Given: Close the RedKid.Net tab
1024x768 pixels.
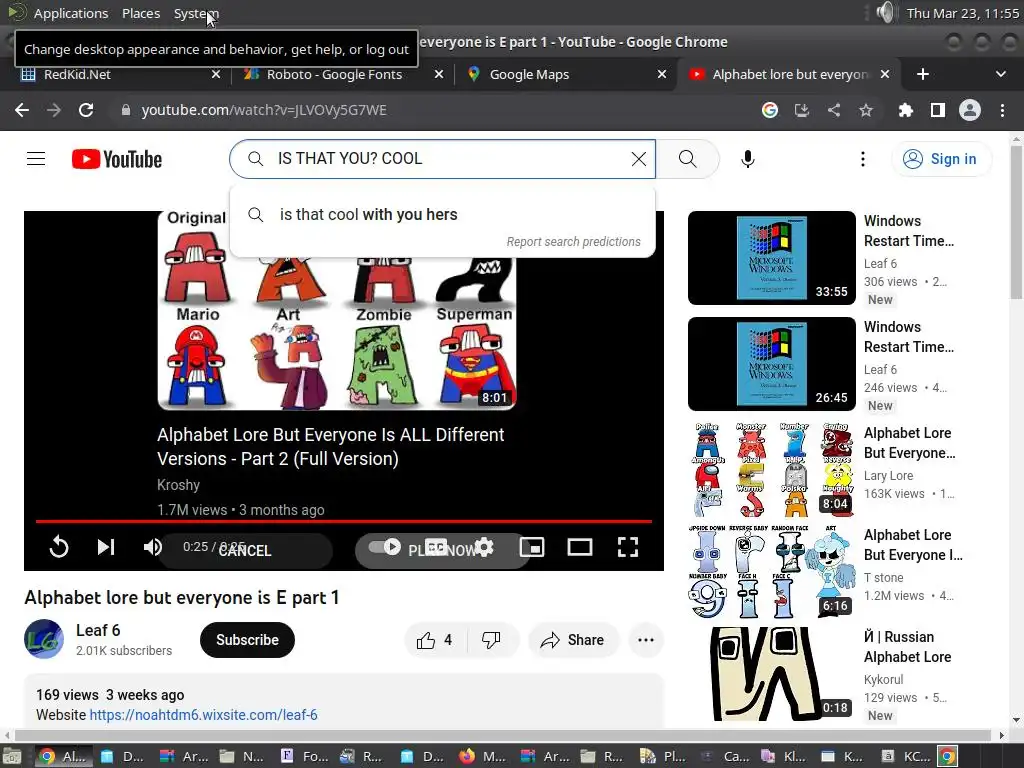Looking at the screenshot, I should coord(216,74).
